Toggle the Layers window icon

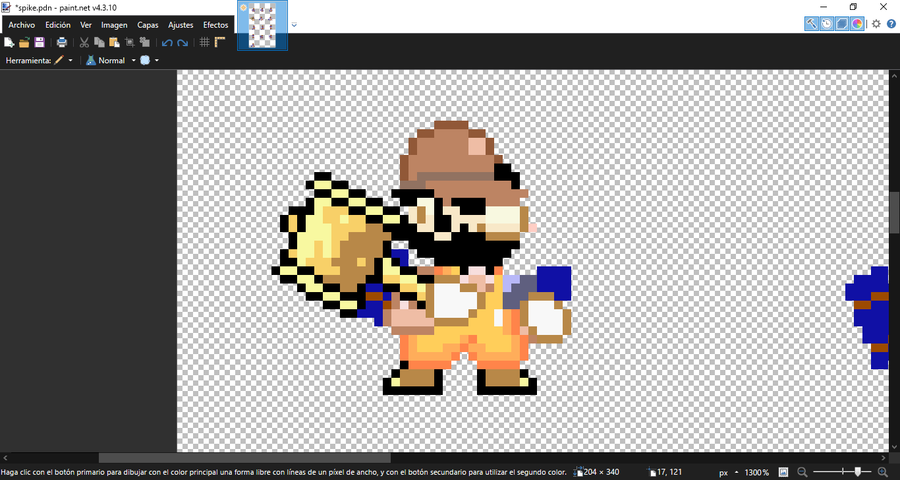click(x=842, y=24)
